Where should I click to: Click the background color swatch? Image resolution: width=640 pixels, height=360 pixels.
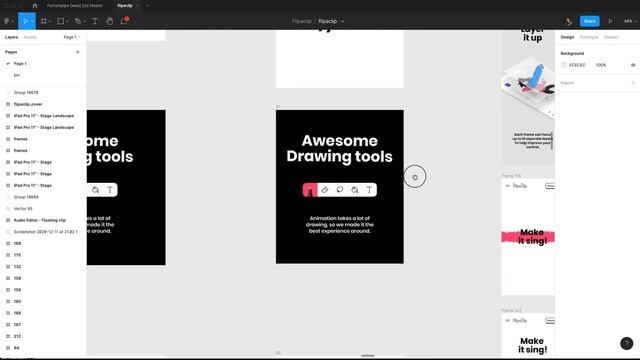[x=564, y=65]
